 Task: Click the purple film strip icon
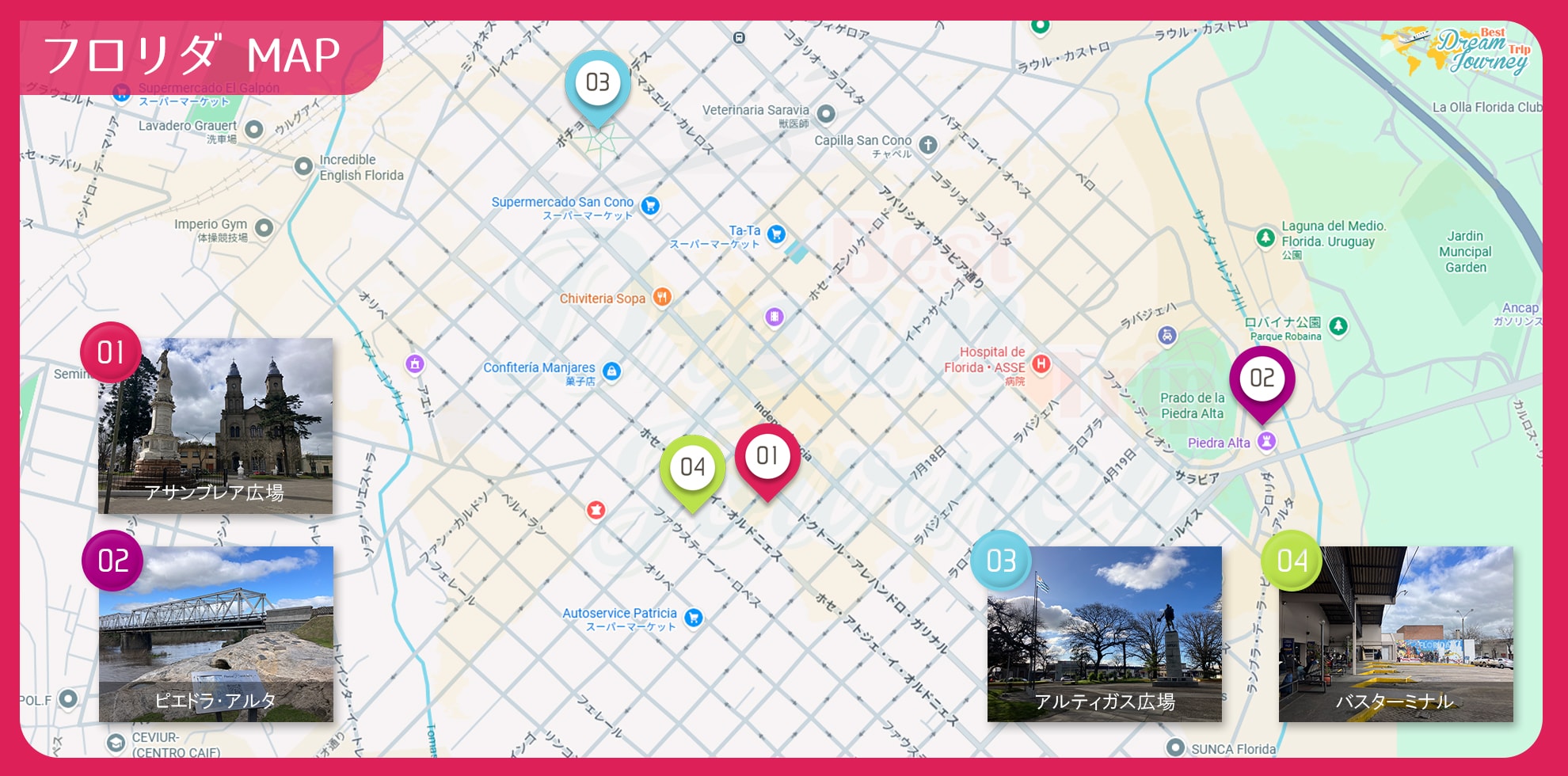[774, 317]
